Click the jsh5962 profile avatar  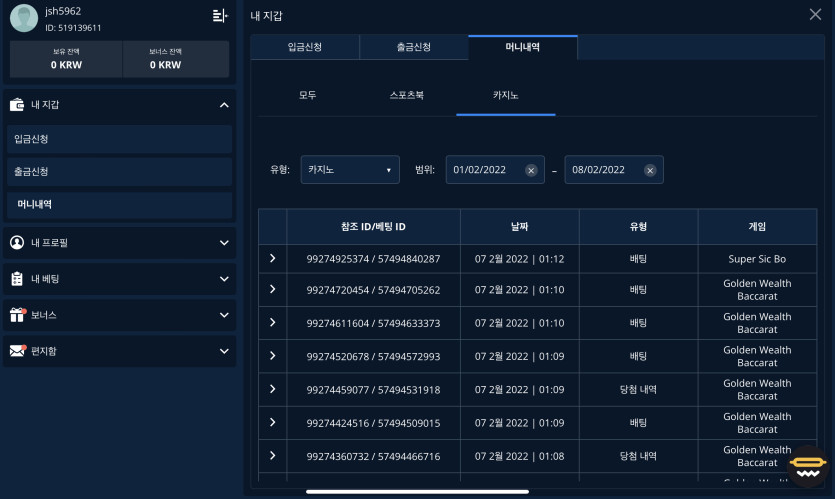24,18
